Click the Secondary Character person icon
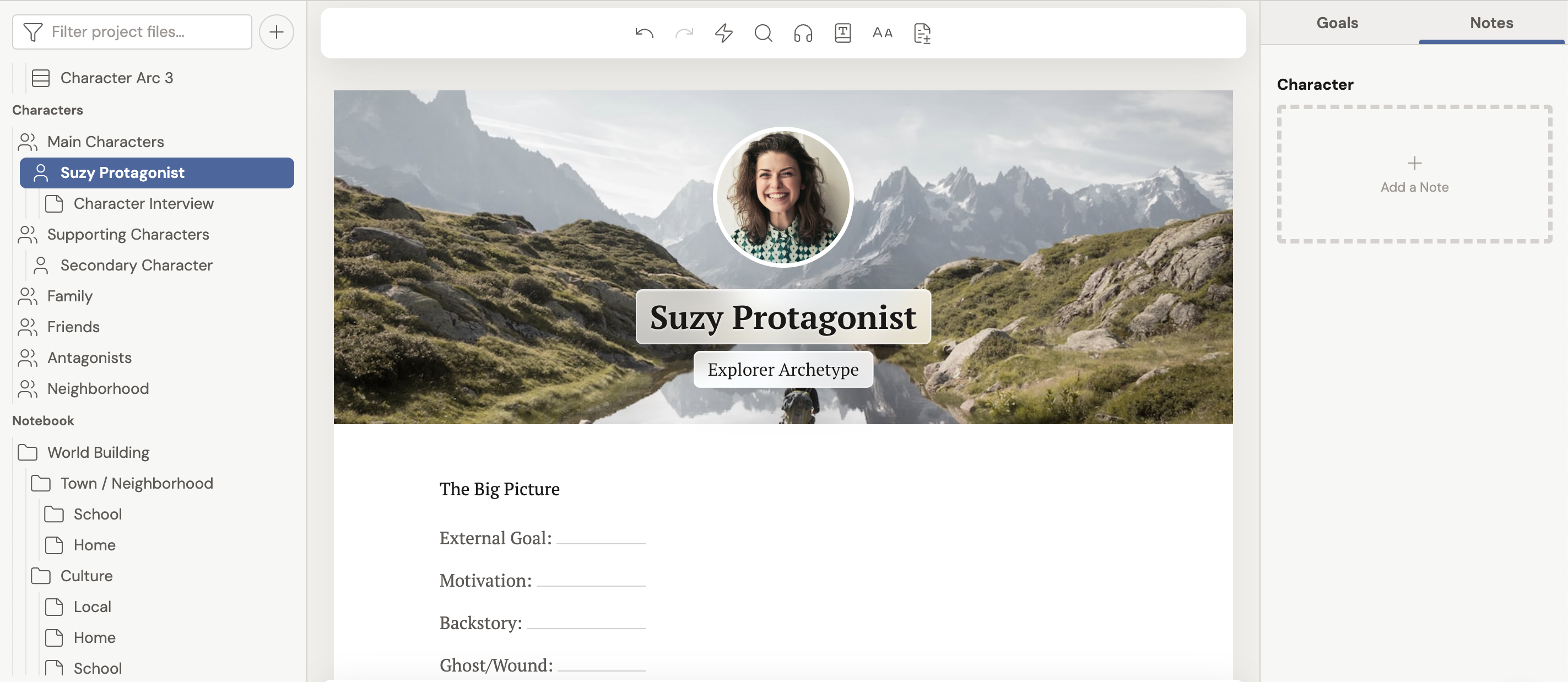The width and height of the screenshot is (1568, 682). pos(41,266)
